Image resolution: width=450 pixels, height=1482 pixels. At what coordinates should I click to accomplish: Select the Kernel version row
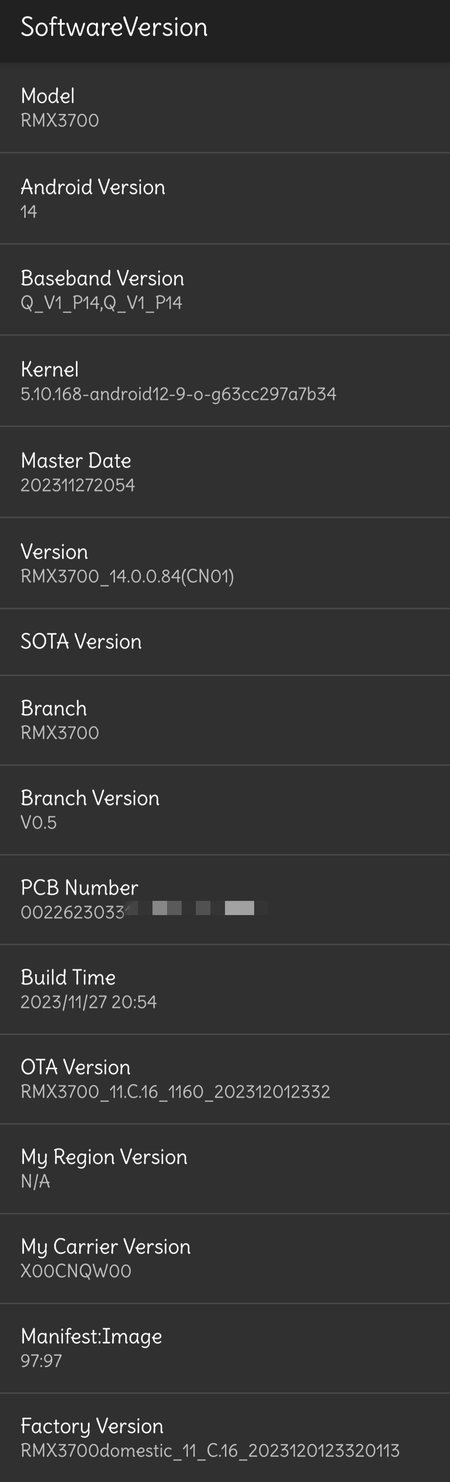click(225, 381)
